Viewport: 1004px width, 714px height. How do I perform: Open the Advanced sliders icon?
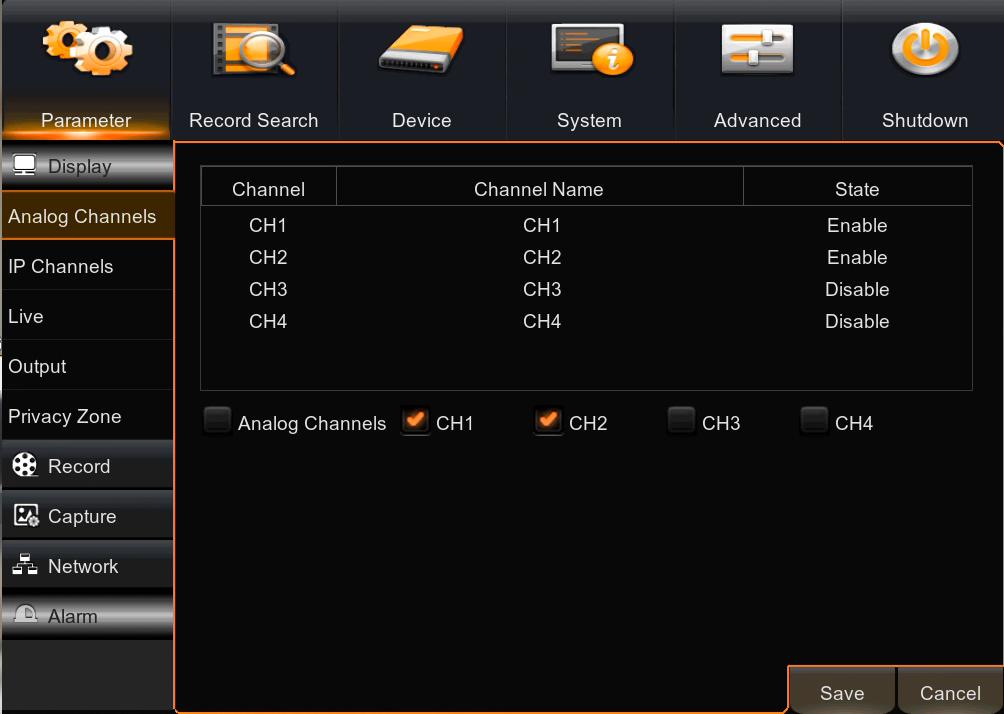(757, 50)
